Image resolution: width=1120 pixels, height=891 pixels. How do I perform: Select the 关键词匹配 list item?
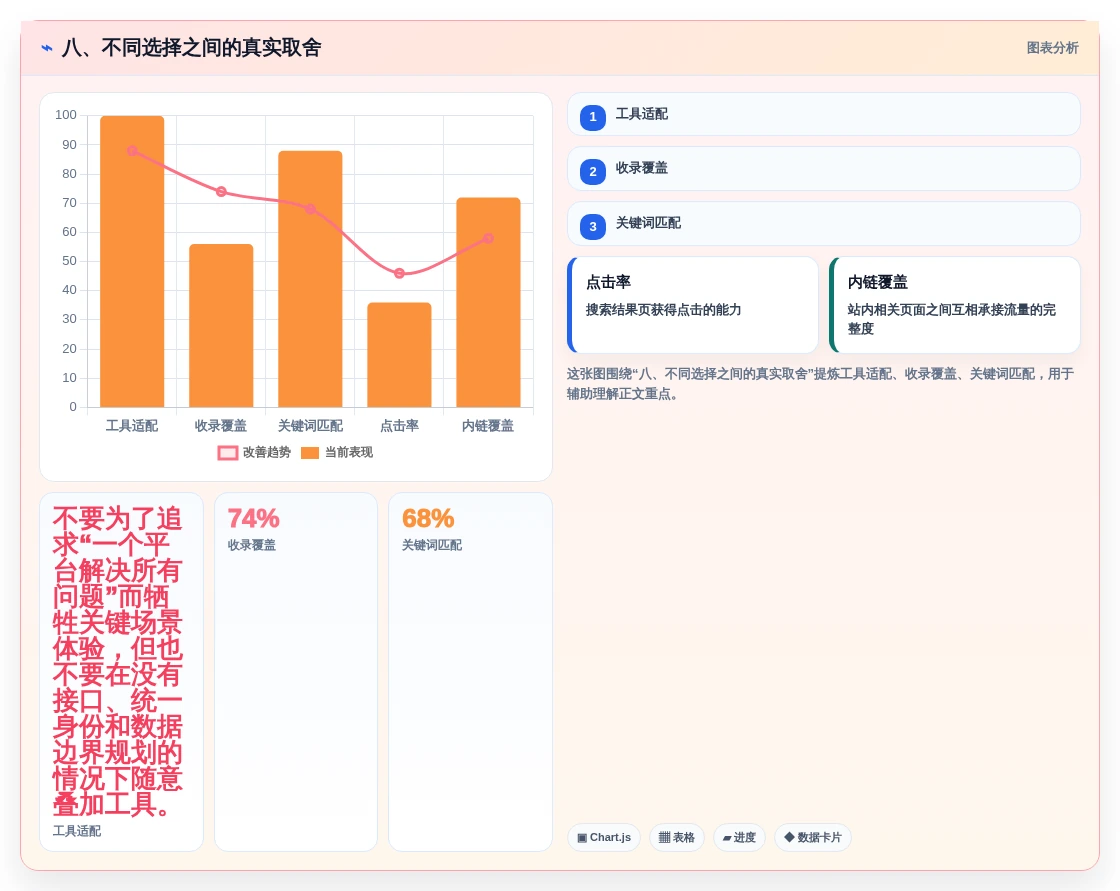pyautogui.click(x=824, y=224)
